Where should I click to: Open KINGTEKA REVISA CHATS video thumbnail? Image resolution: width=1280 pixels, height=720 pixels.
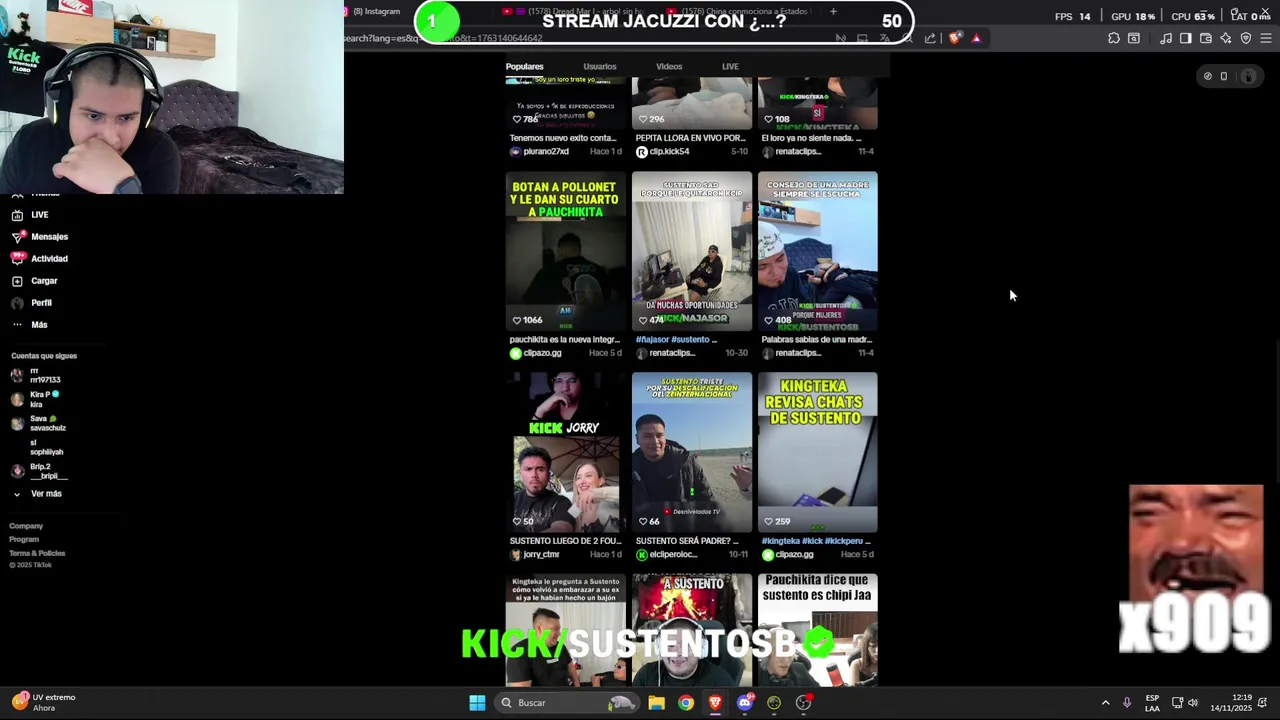point(817,452)
